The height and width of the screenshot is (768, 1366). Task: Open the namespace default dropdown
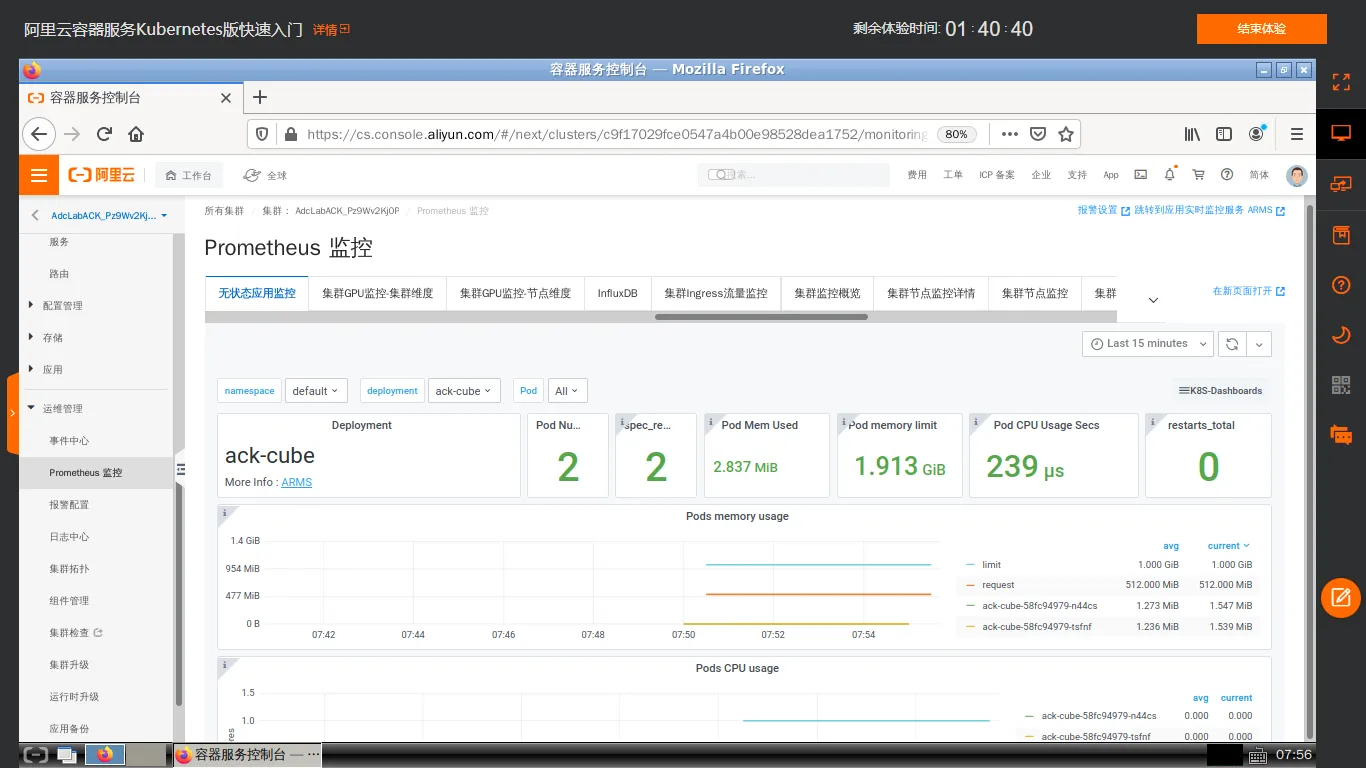316,391
